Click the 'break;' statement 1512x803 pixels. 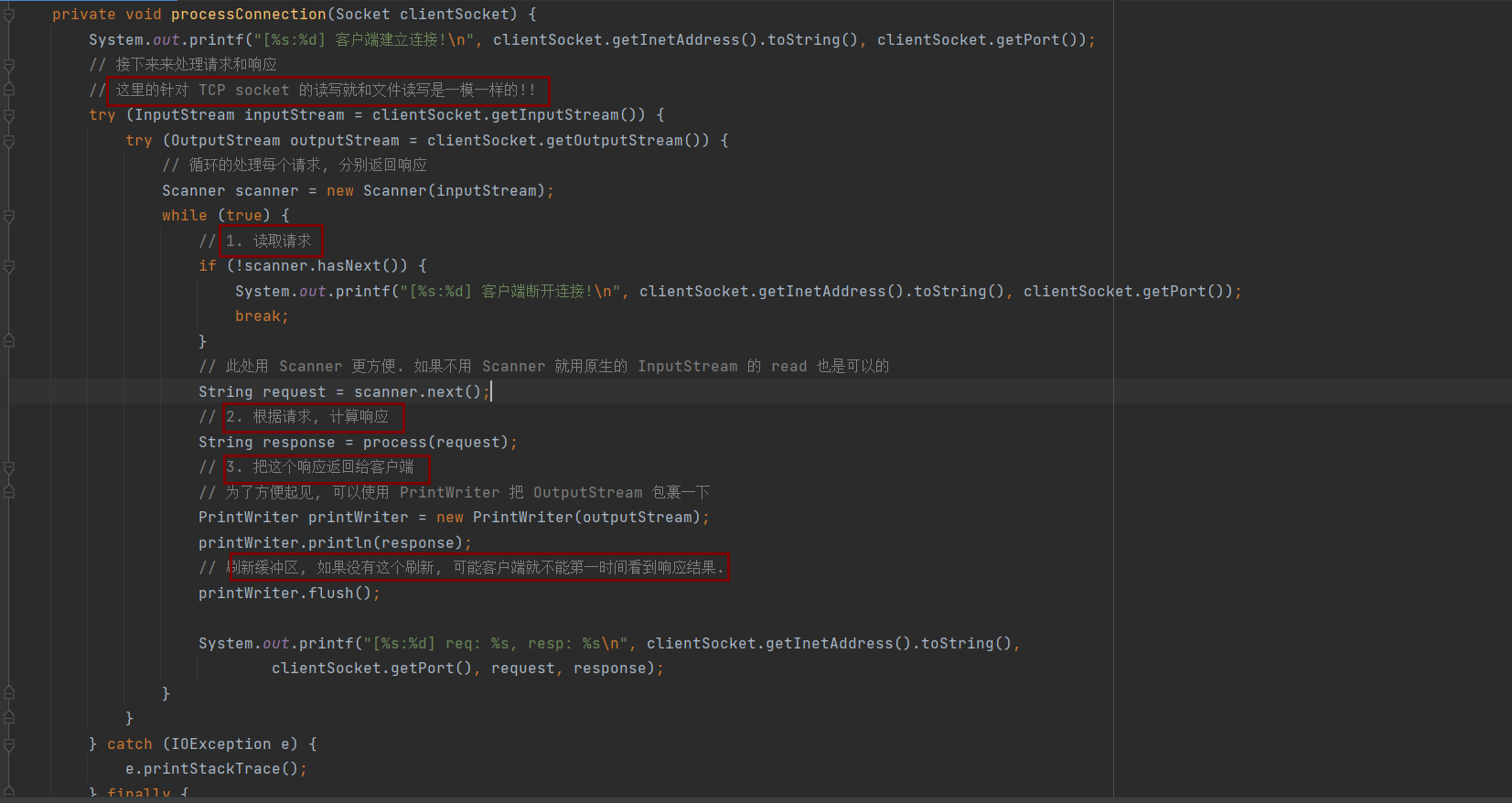click(262, 316)
